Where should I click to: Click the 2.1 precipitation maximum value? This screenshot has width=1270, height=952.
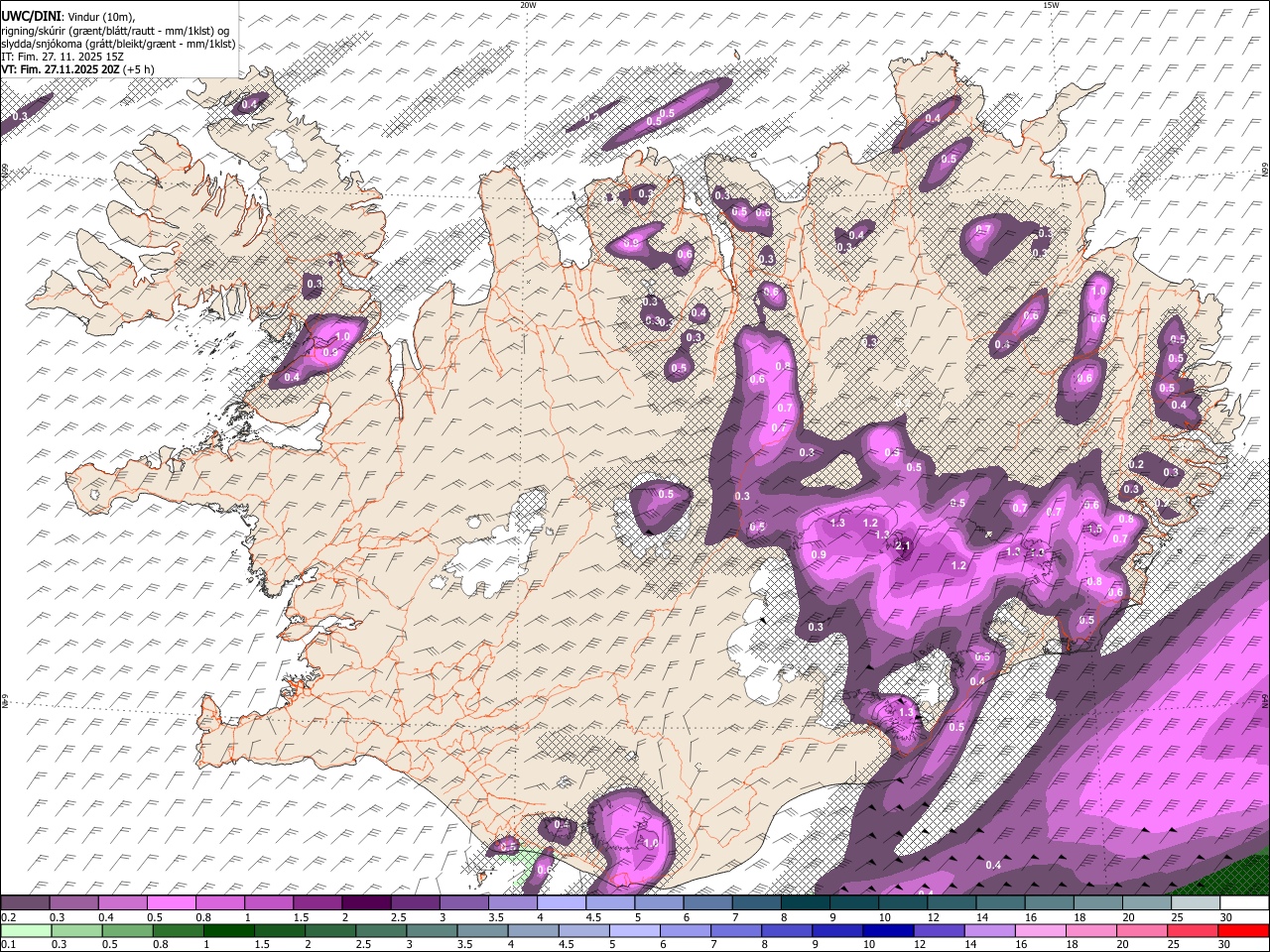[x=903, y=545]
